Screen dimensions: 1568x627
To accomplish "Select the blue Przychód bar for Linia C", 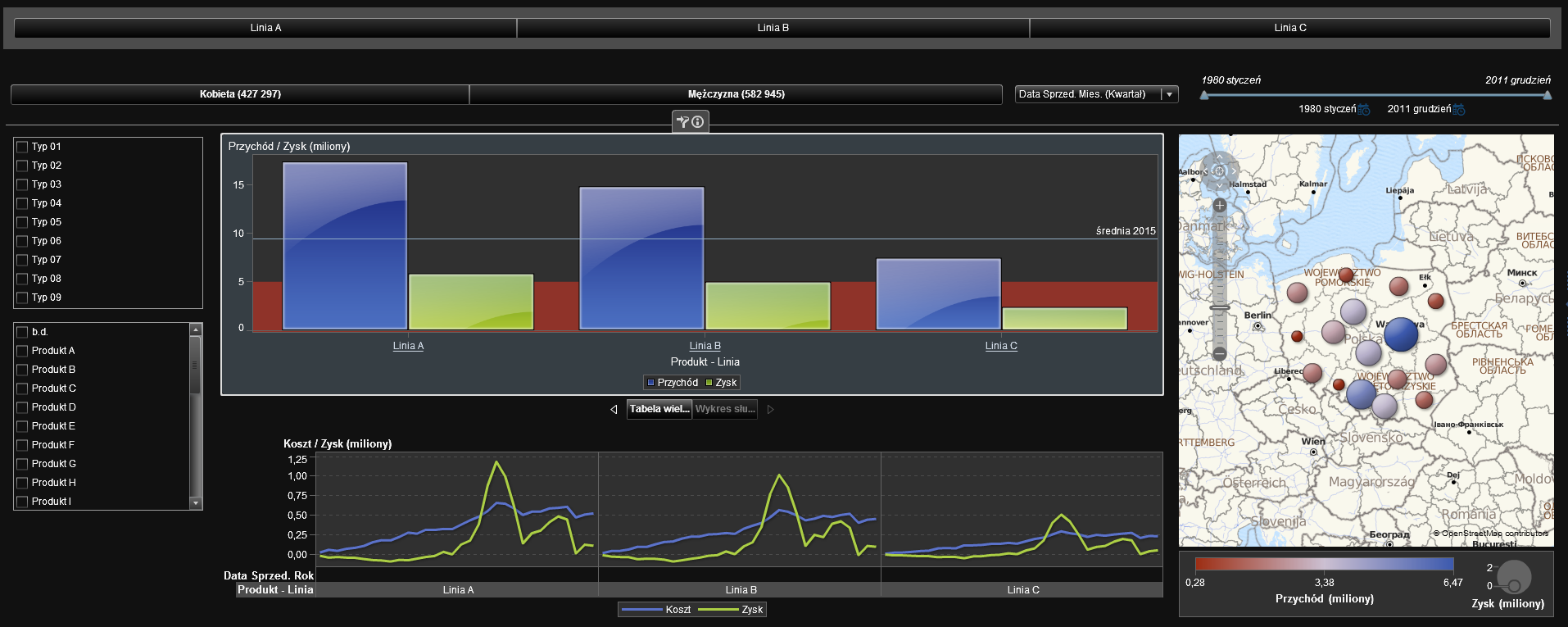I will pos(939,294).
